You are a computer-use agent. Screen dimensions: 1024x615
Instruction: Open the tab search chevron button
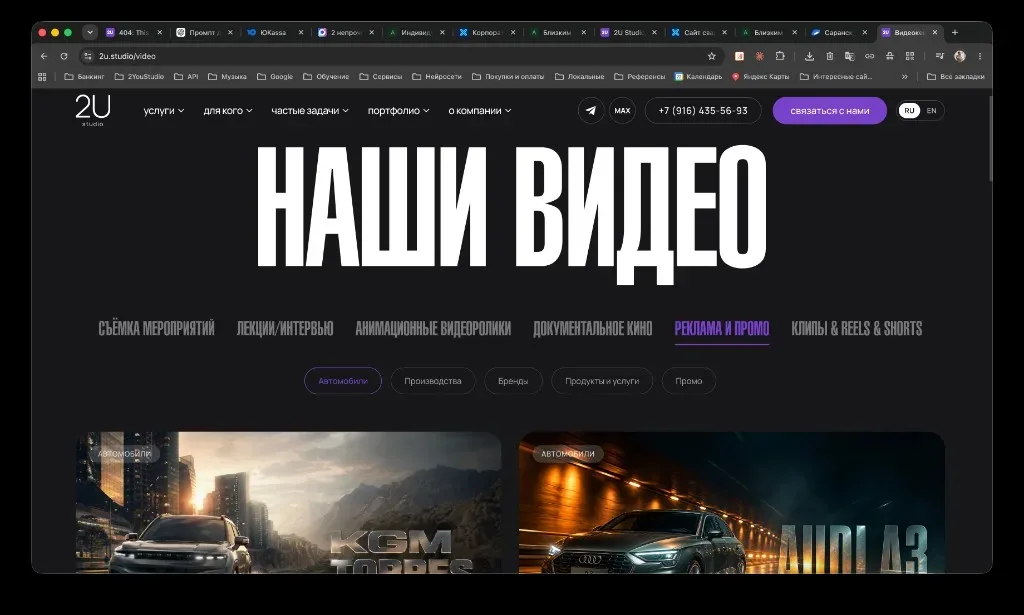pyautogui.click(x=90, y=32)
